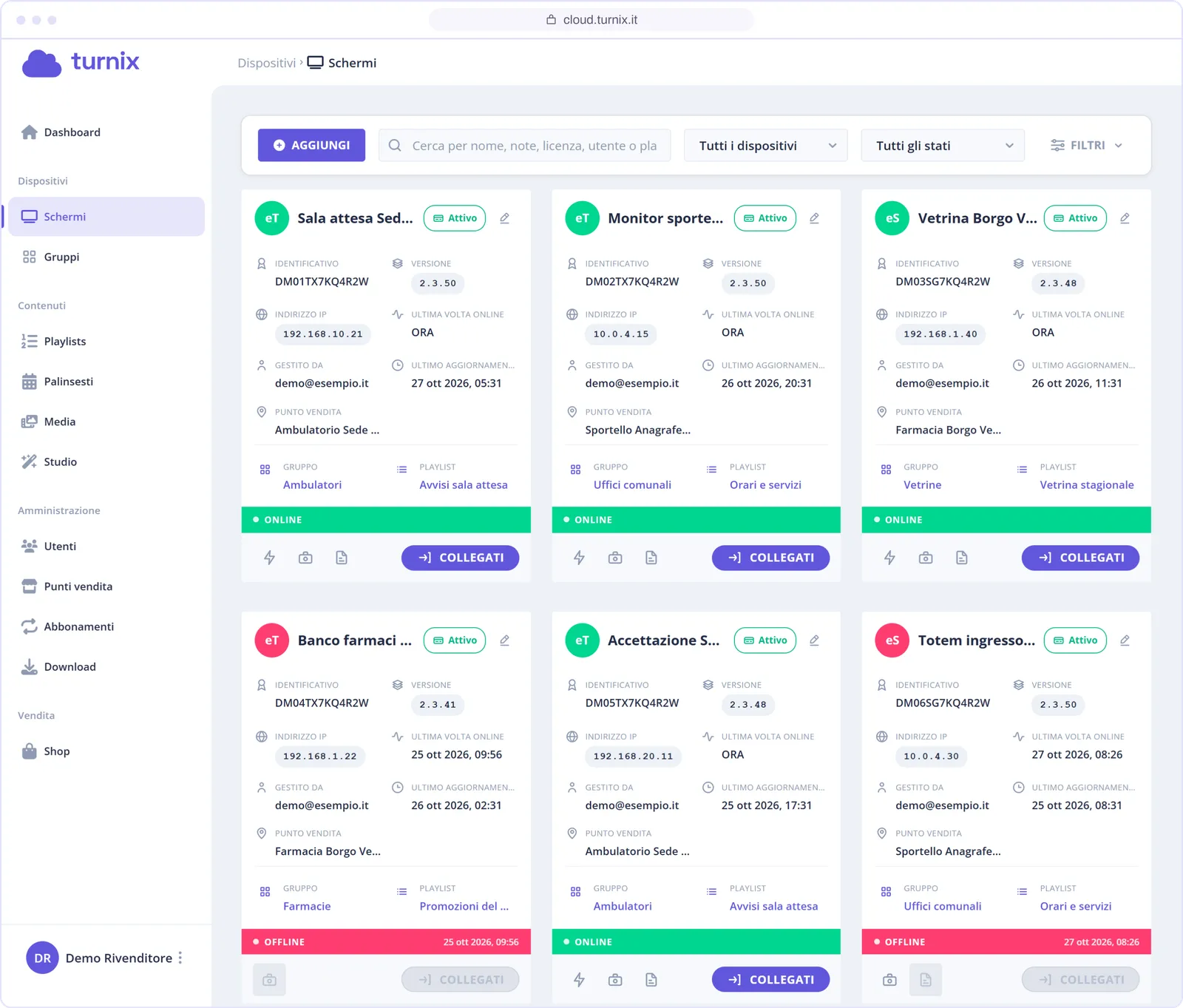The height and width of the screenshot is (1008, 1183).
Task: Click lightning bolt icon on Vetrina Borgo card
Action: (890, 558)
